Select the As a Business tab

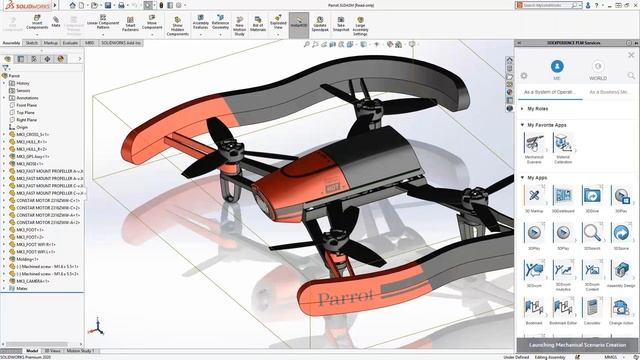click(x=608, y=92)
